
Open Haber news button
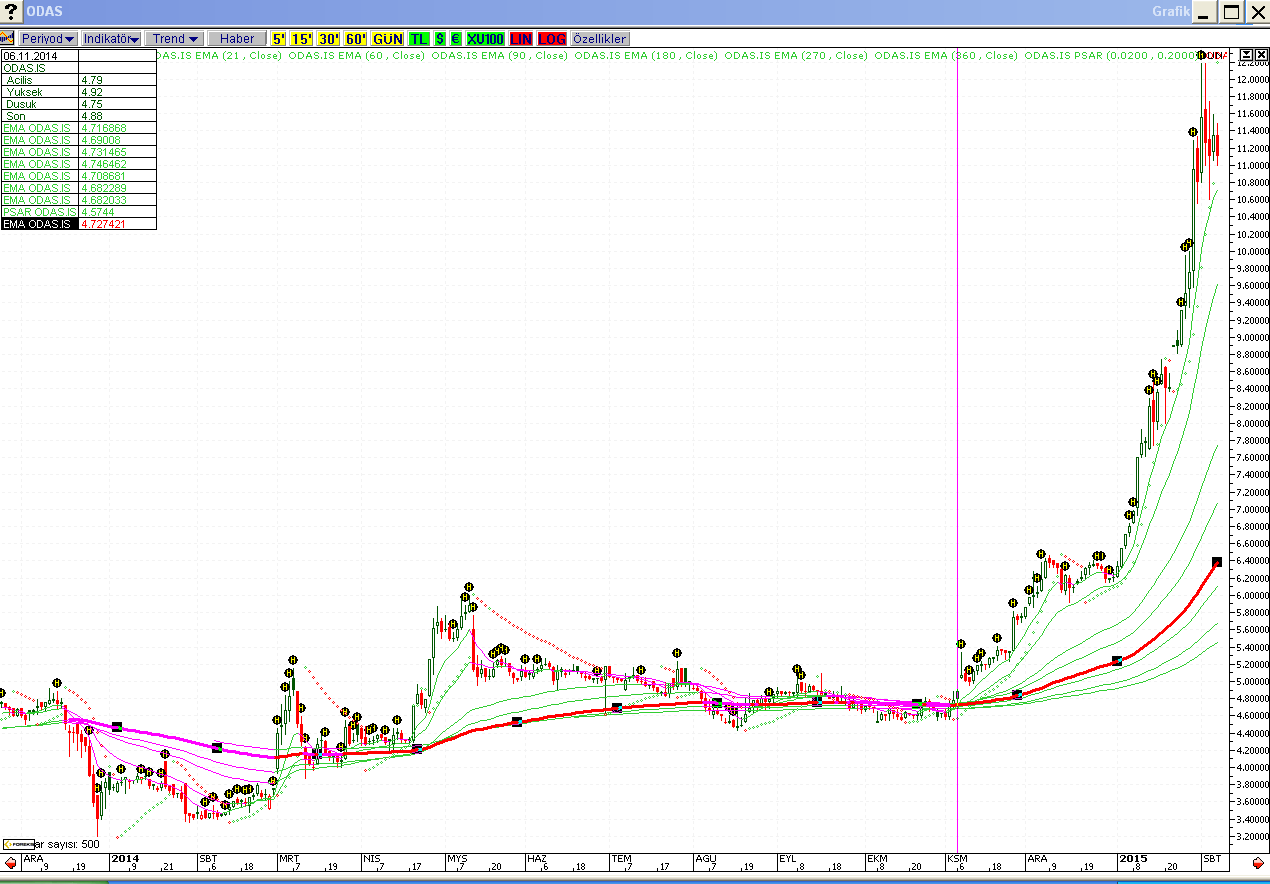point(237,38)
